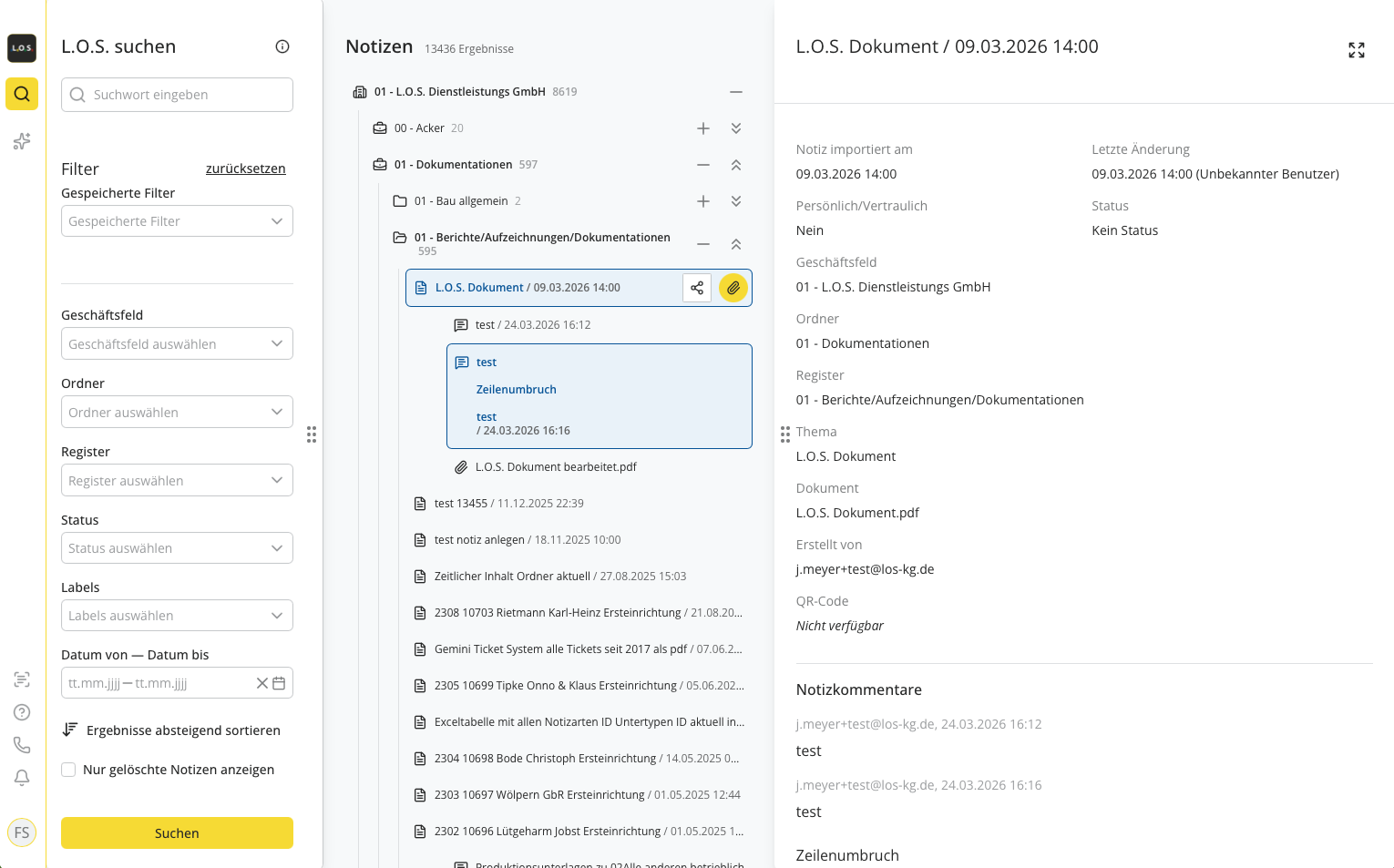Click the Datum von — Datum bis field
Viewport: 1394px width, 868px height.
pos(177,683)
